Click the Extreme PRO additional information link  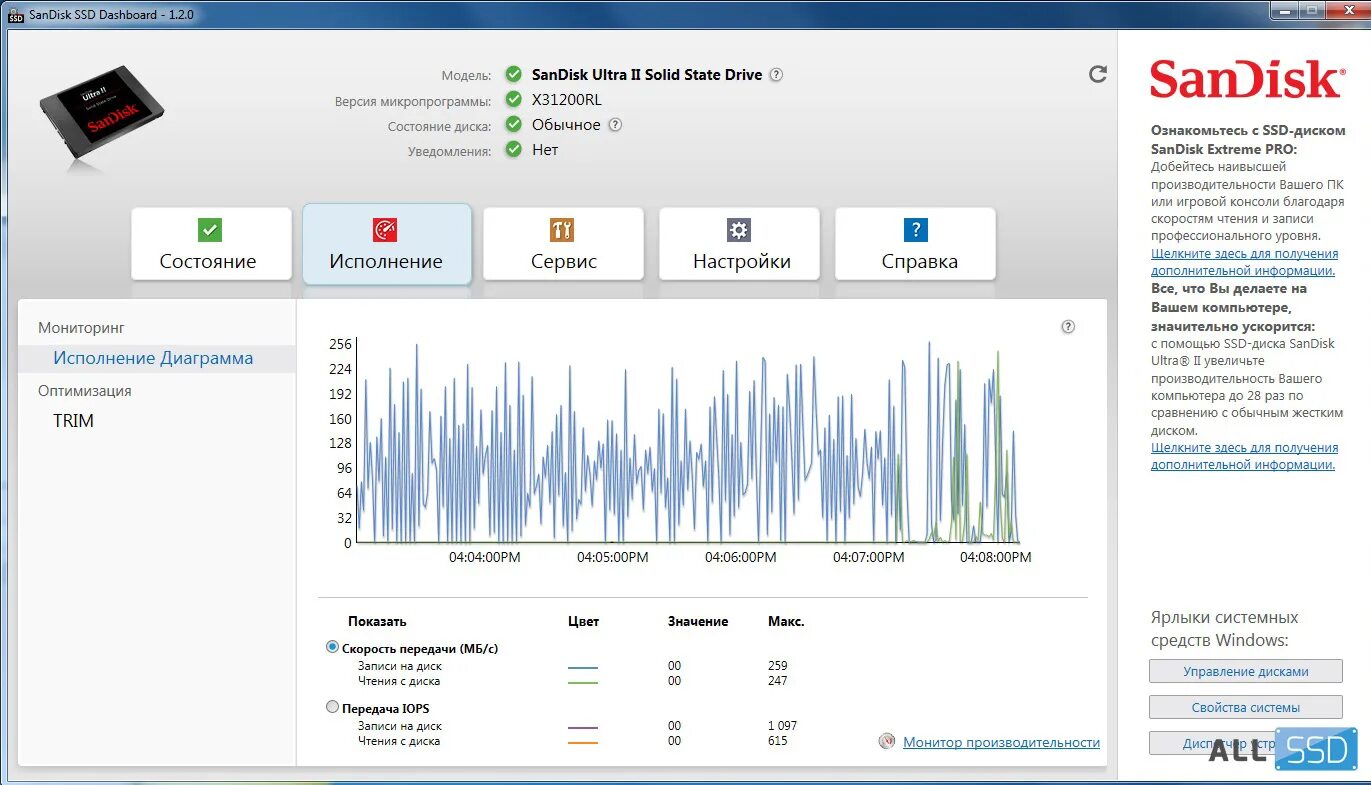[x=1244, y=262]
